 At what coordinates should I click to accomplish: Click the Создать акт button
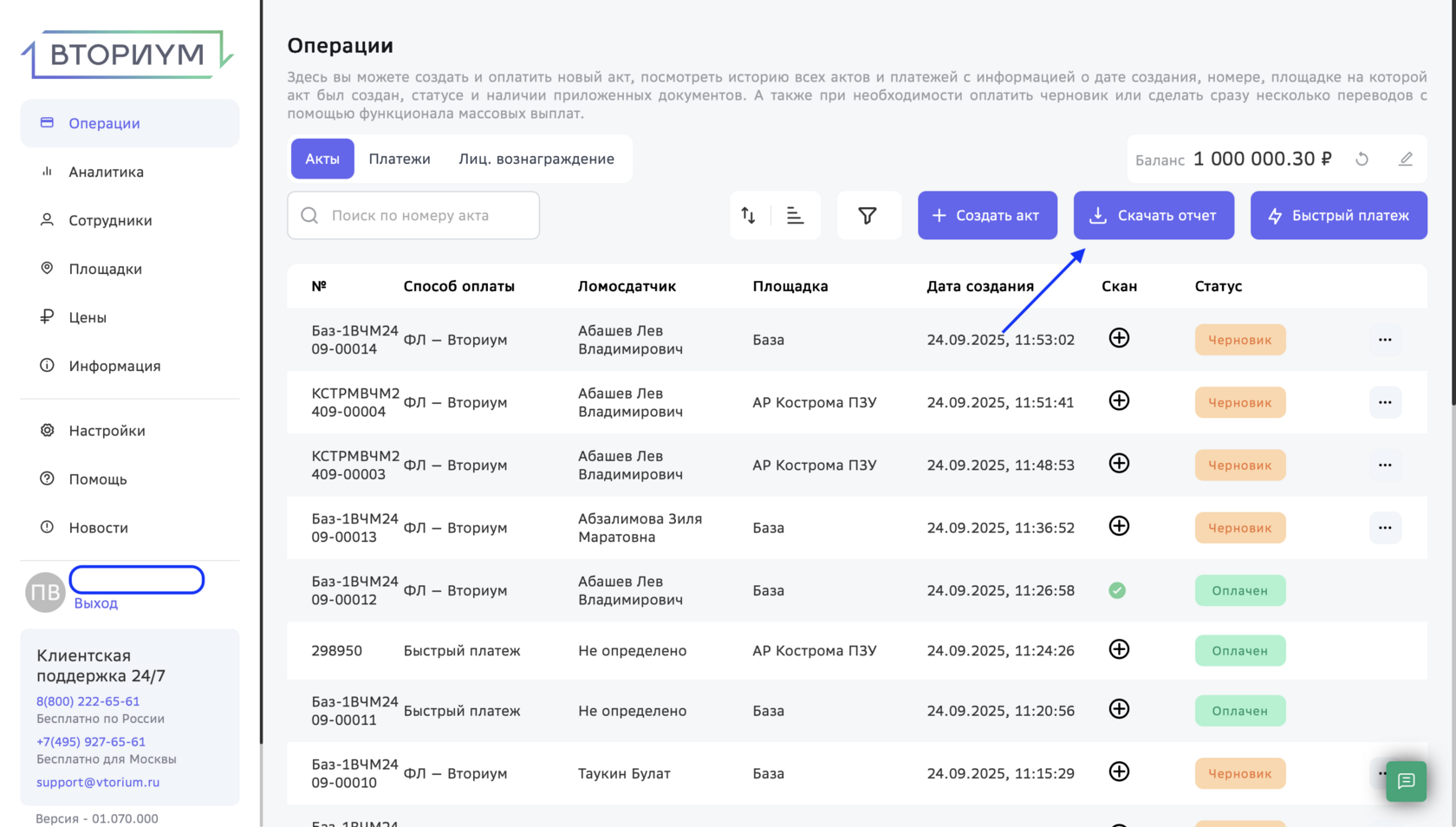click(987, 215)
